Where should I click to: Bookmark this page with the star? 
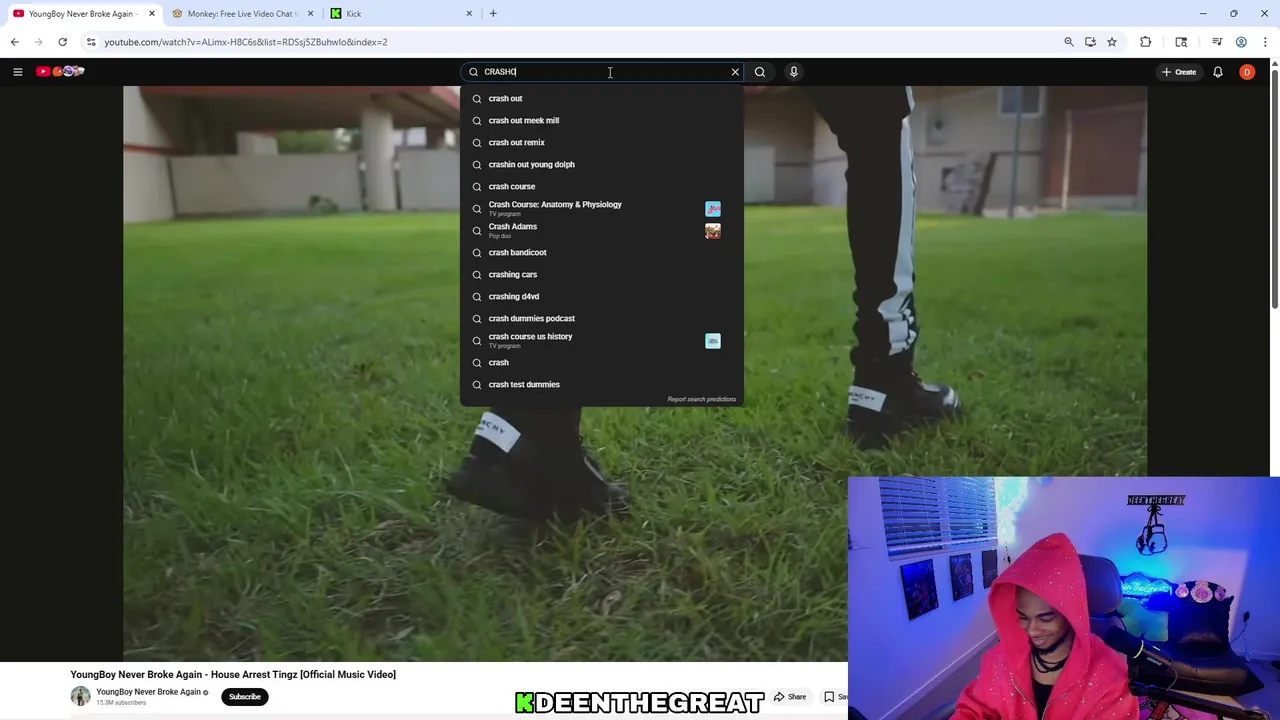1111,42
